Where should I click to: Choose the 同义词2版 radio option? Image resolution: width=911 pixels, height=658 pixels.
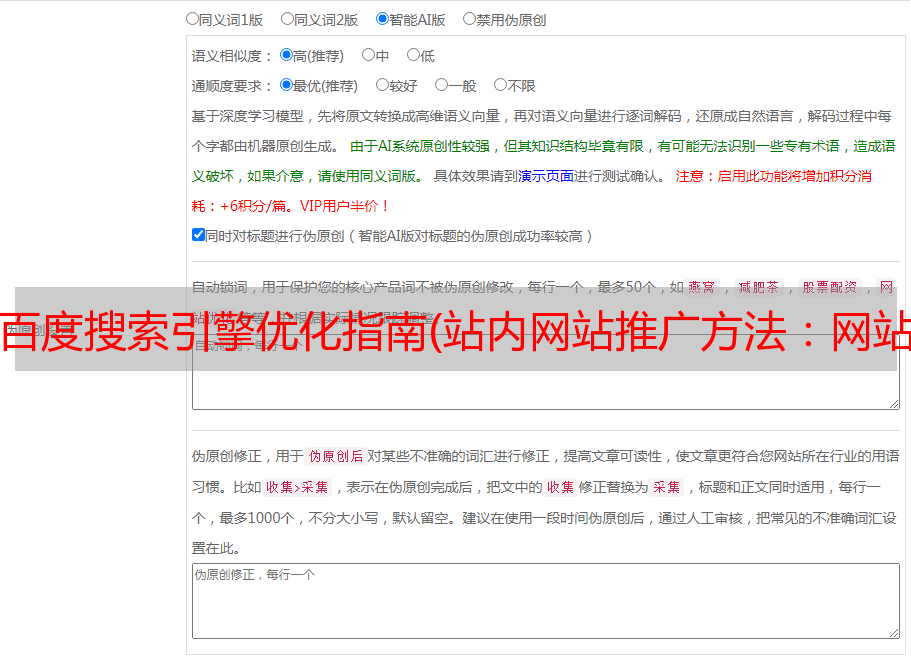[x=287, y=19]
